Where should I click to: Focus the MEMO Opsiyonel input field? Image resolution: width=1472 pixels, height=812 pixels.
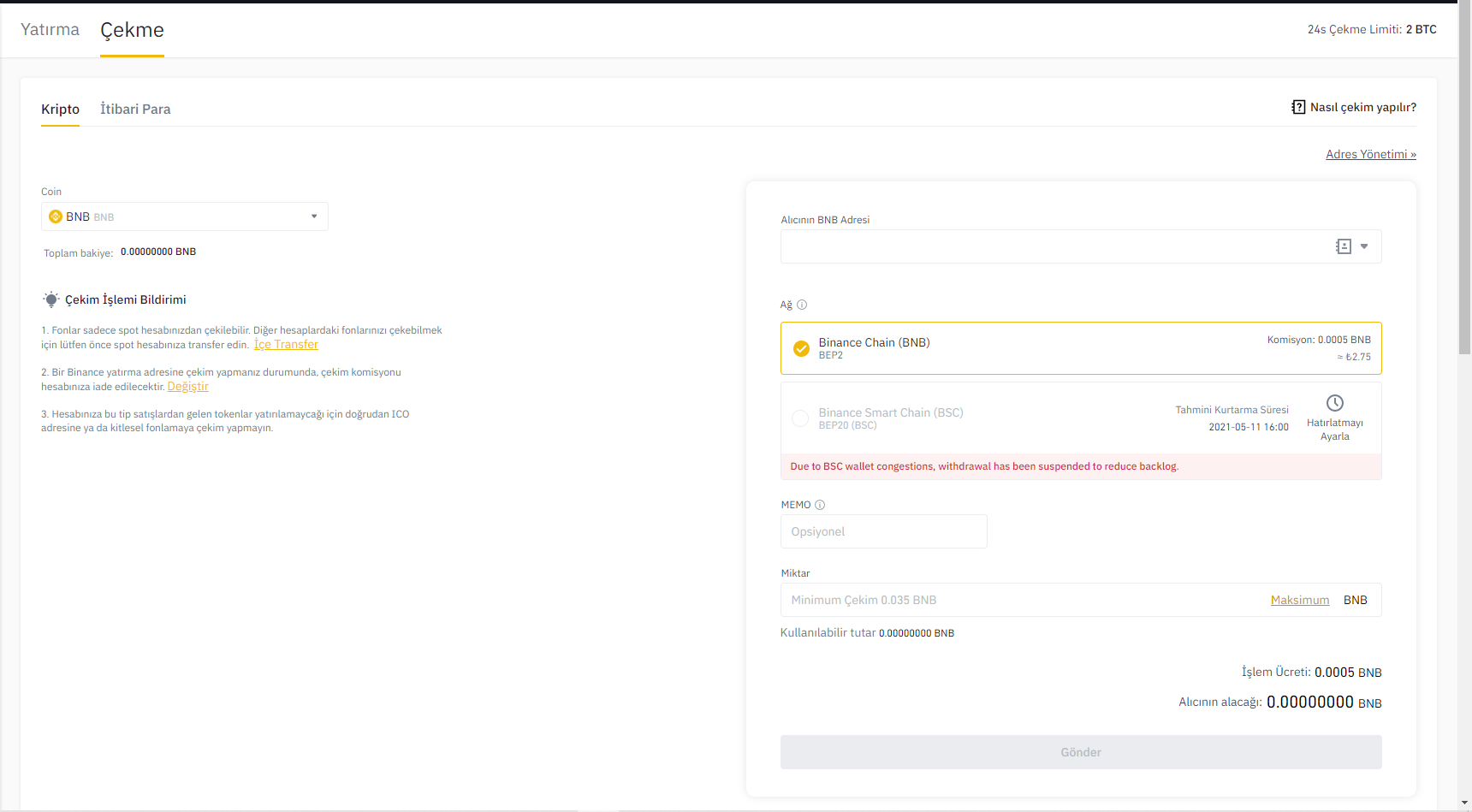pos(884,531)
